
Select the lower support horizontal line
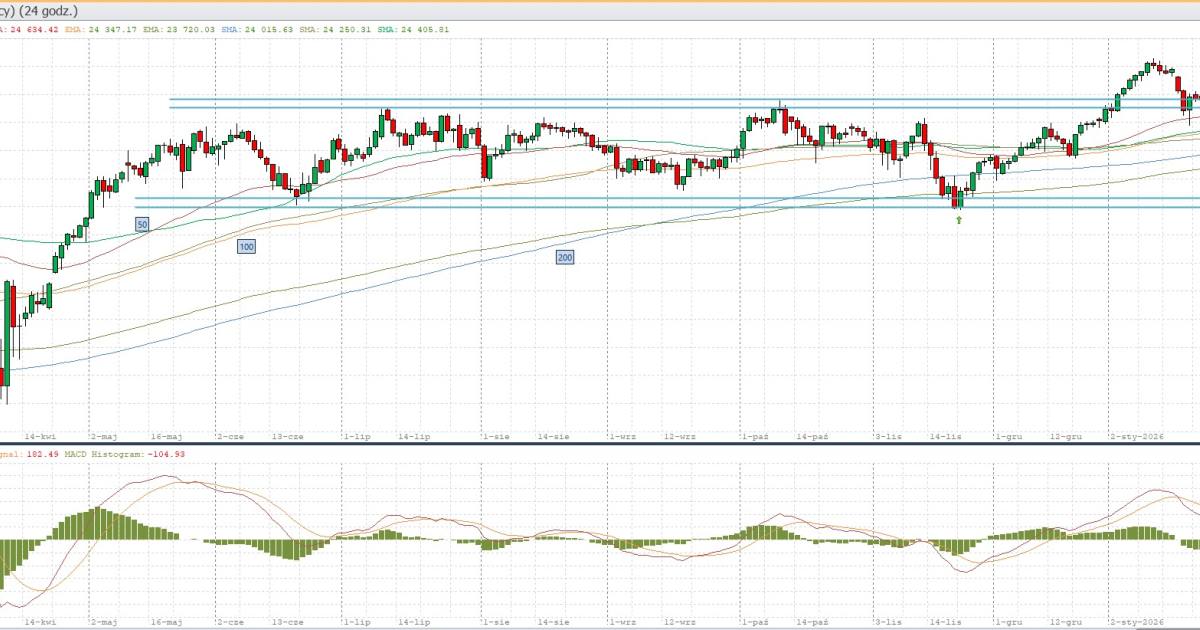click(600, 207)
